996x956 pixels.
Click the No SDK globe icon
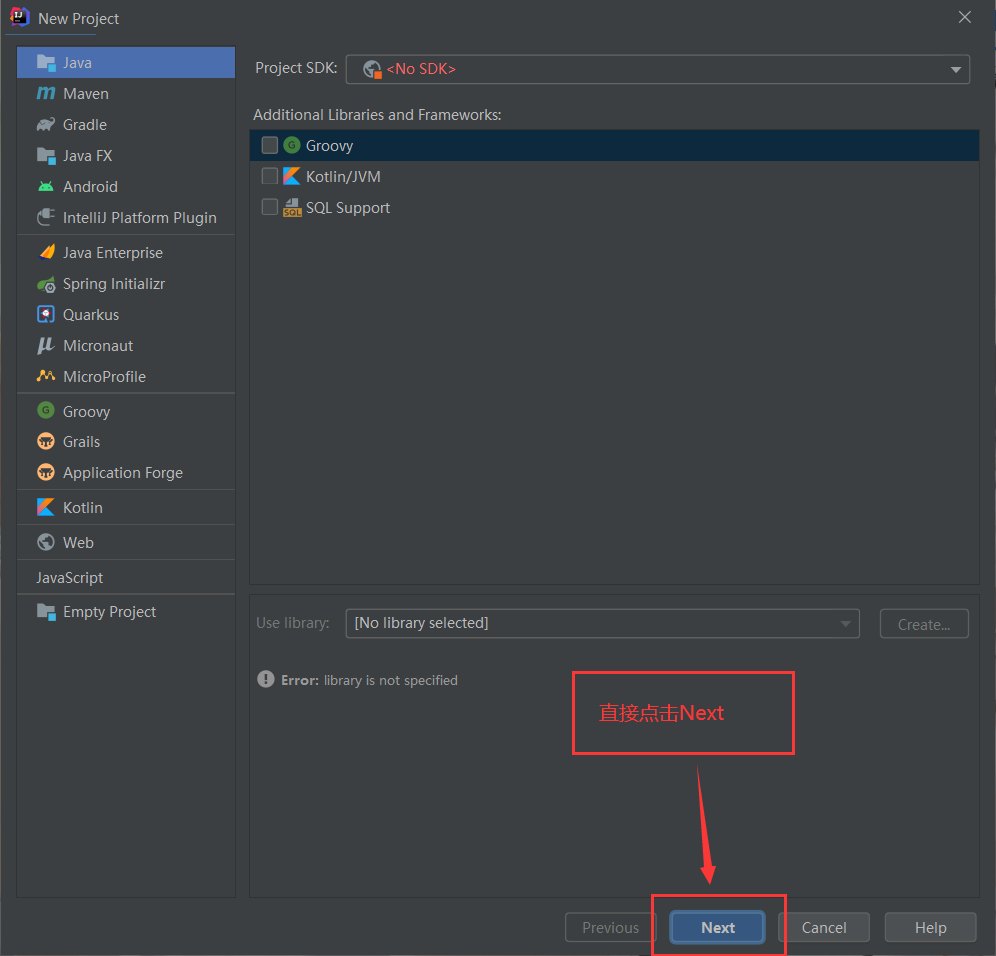372,69
